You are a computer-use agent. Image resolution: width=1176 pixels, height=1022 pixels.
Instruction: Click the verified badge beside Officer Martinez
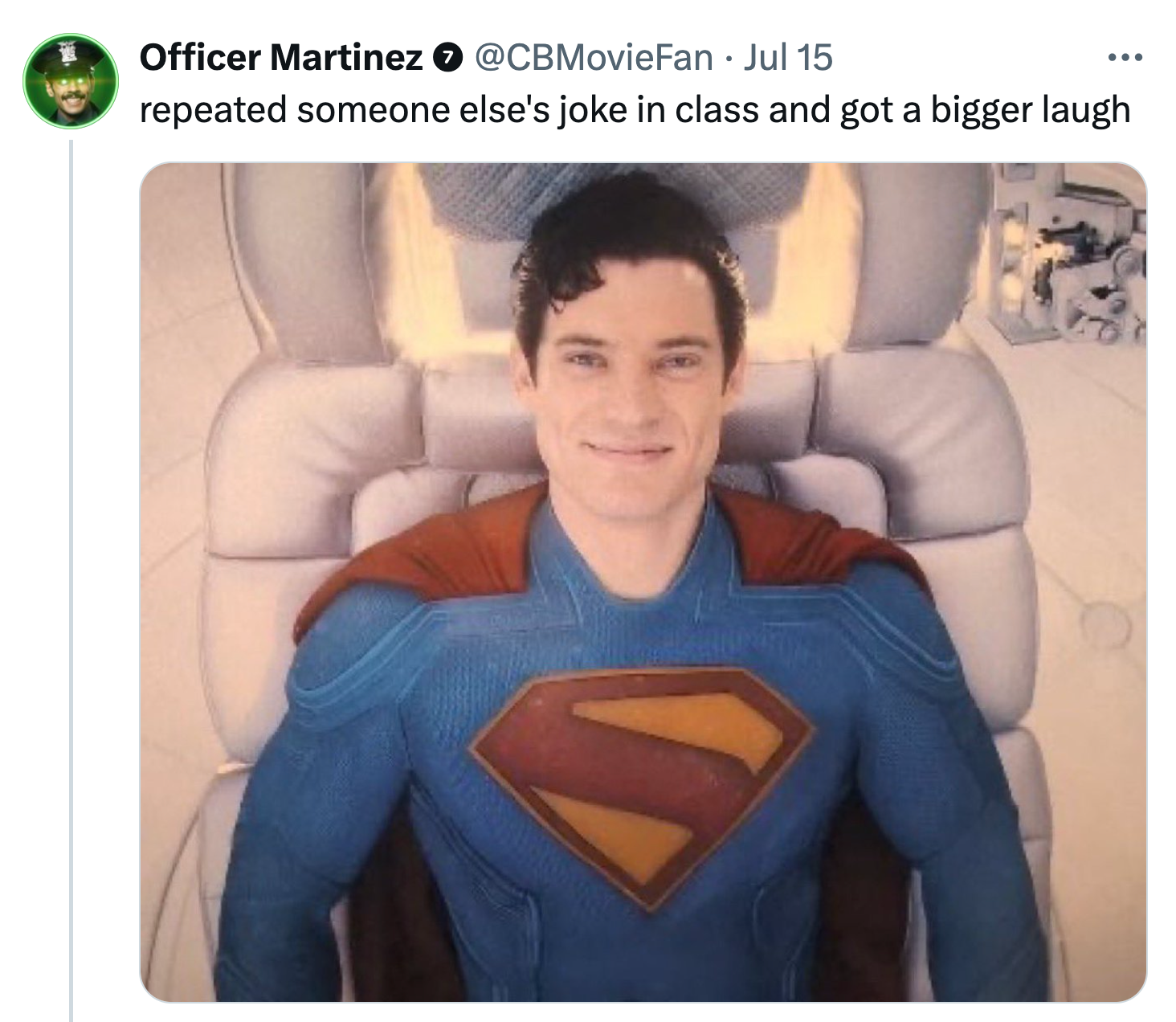pos(447,58)
